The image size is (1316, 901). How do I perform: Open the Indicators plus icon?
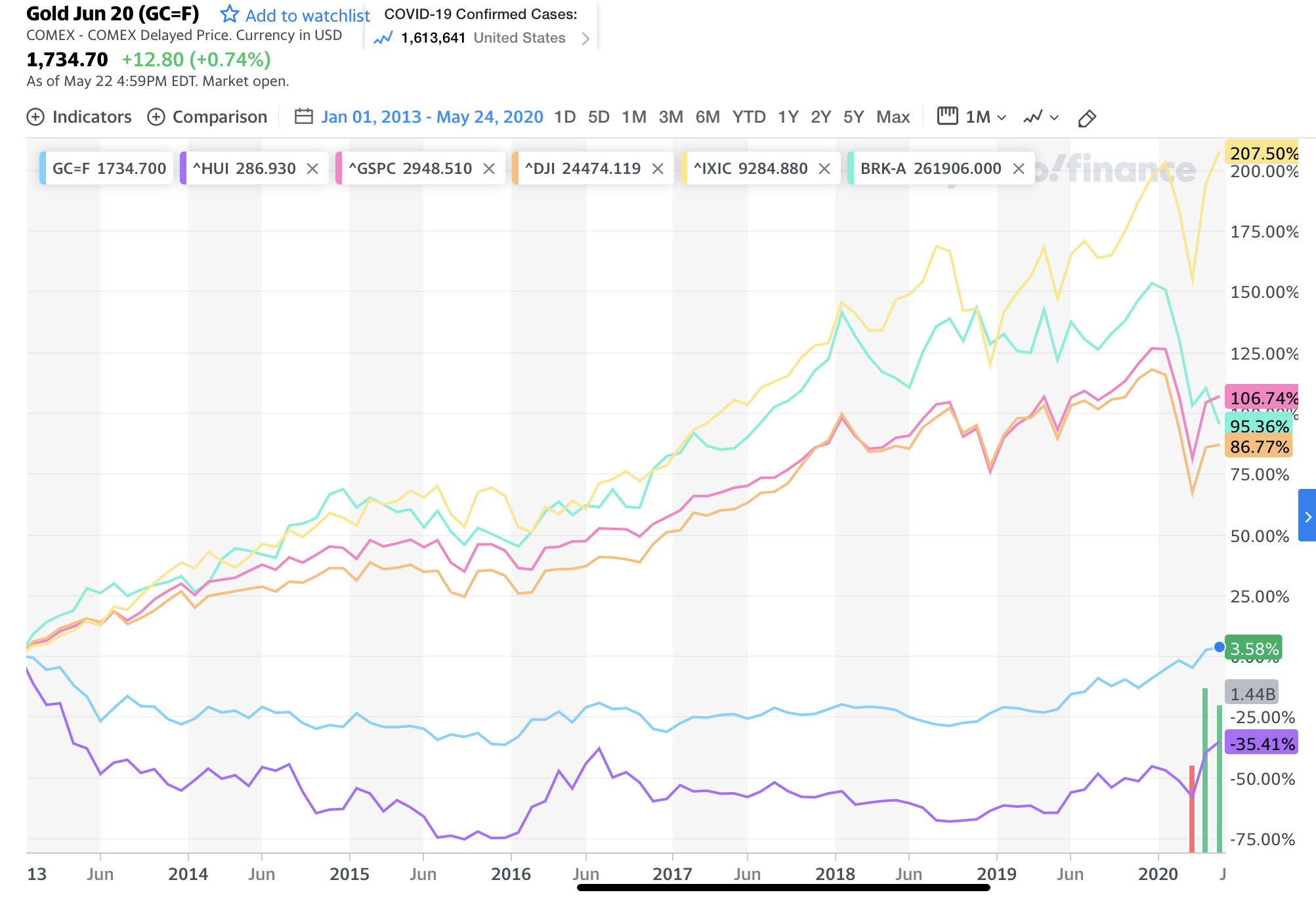(x=35, y=117)
